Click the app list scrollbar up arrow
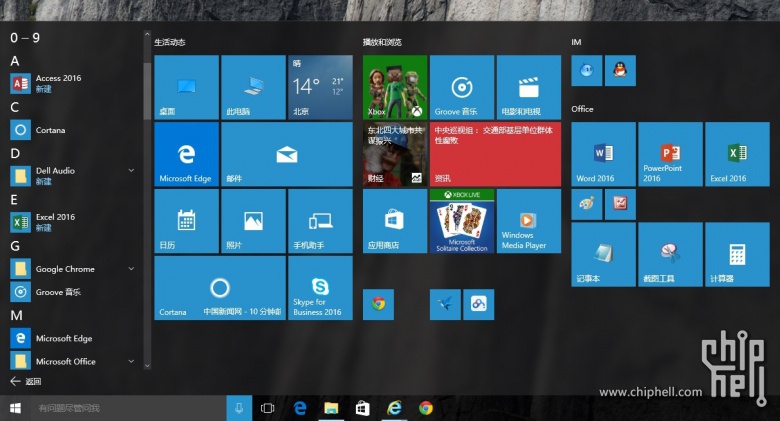The width and height of the screenshot is (780, 421). pos(147,34)
